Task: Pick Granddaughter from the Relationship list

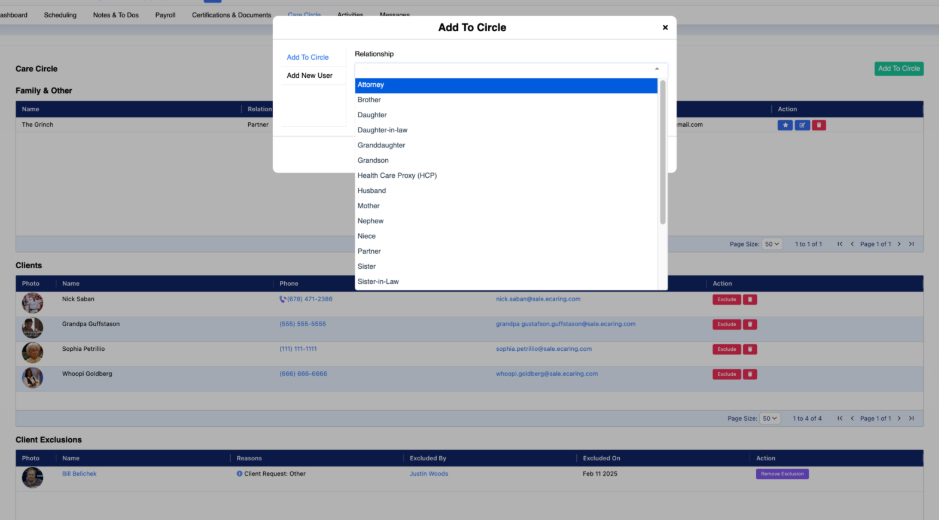Action: (x=506, y=146)
